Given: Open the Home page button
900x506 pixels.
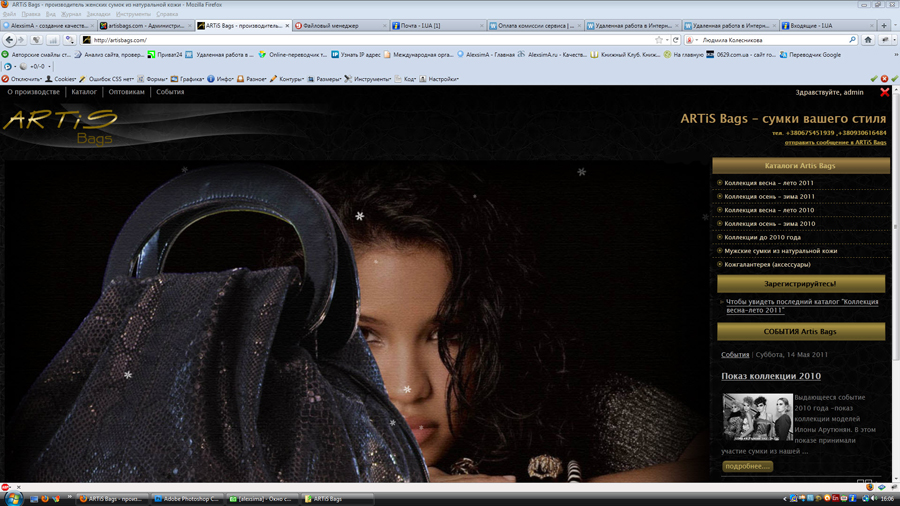Looking at the screenshot, I should [x=868, y=40].
